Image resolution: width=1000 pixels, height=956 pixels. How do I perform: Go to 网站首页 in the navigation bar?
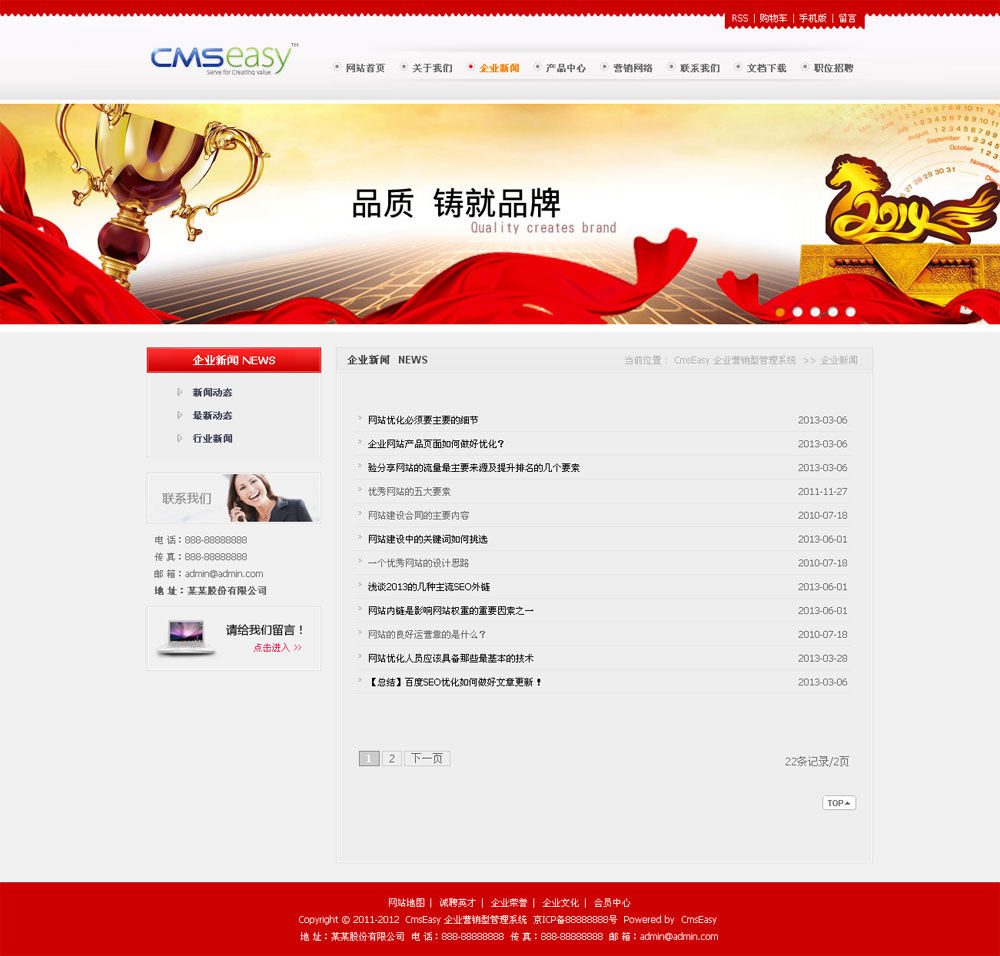tap(365, 68)
